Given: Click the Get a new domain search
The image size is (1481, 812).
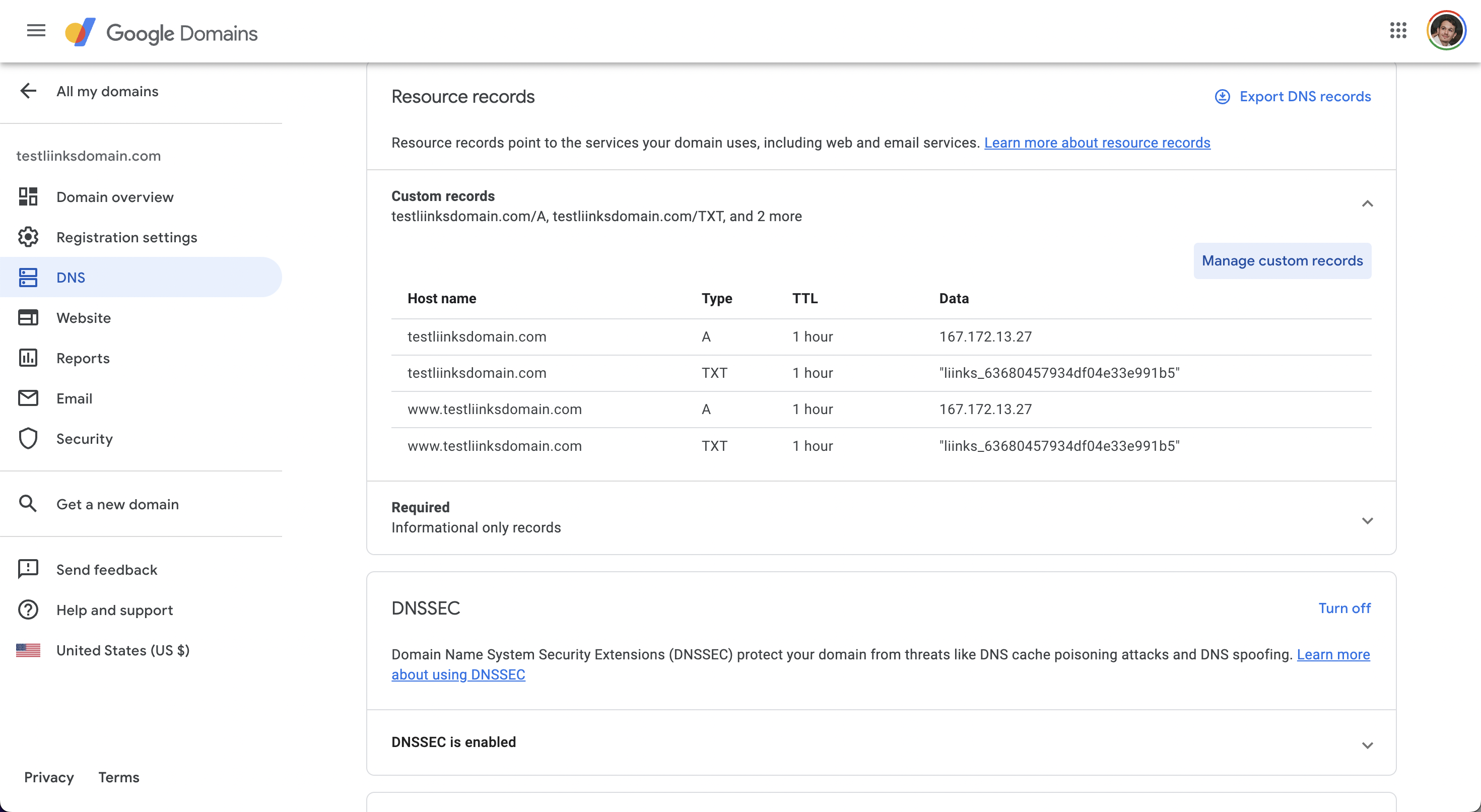Looking at the screenshot, I should [x=117, y=504].
